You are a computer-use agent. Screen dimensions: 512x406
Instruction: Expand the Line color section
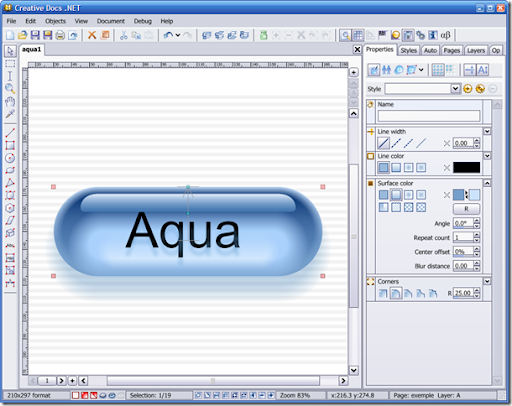point(487,156)
